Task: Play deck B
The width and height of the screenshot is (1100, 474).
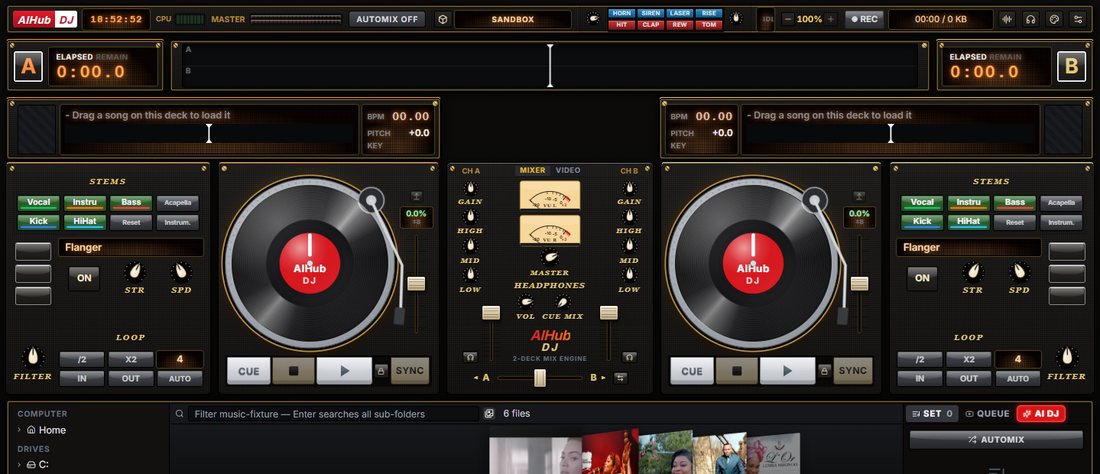Action: pyautogui.click(x=787, y=371)
